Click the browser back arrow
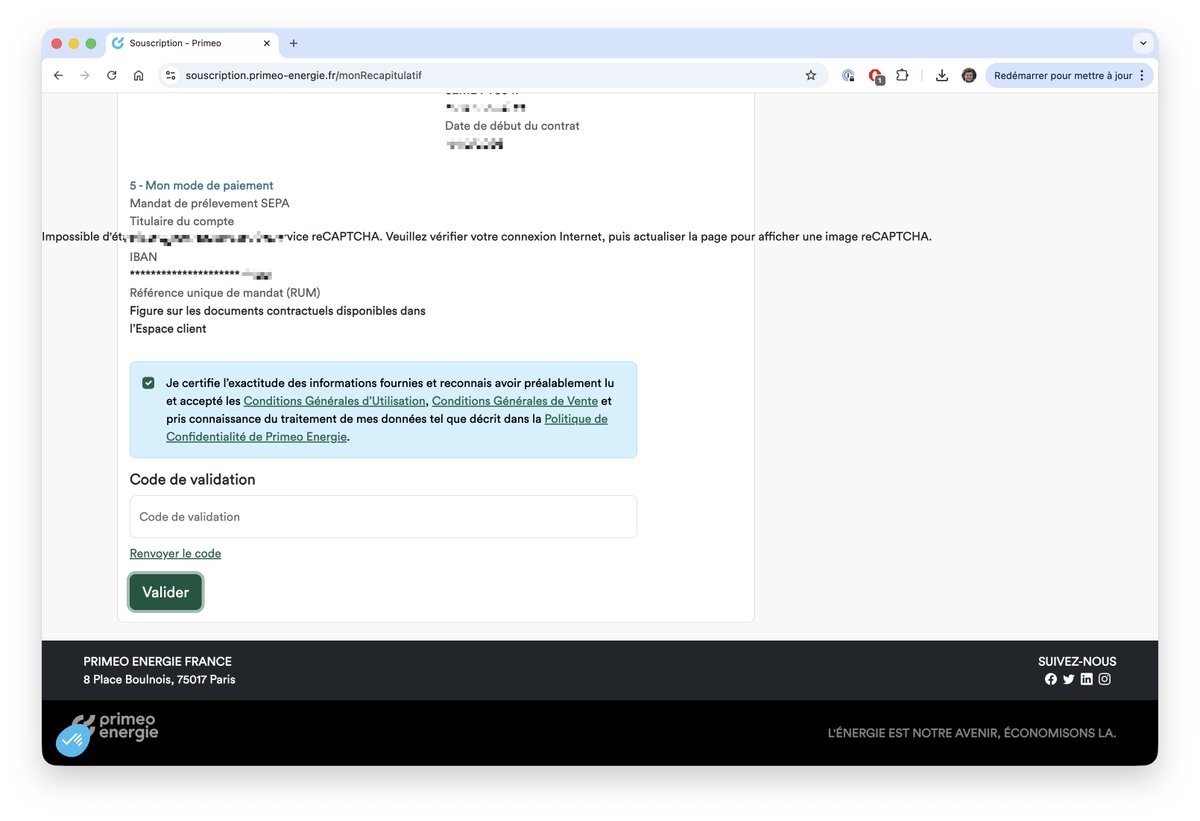This screenshot has width=1200, height=821. [x=58, y=75]
